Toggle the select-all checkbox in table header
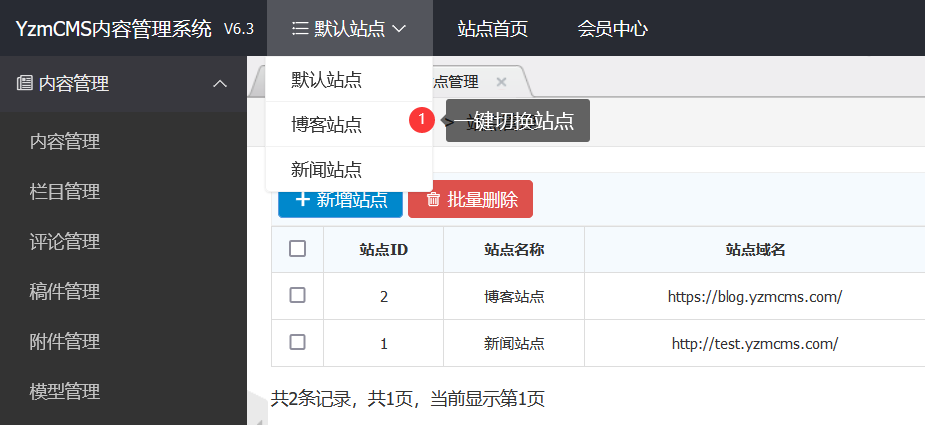925x425 pixels. (x=297, y=249)
